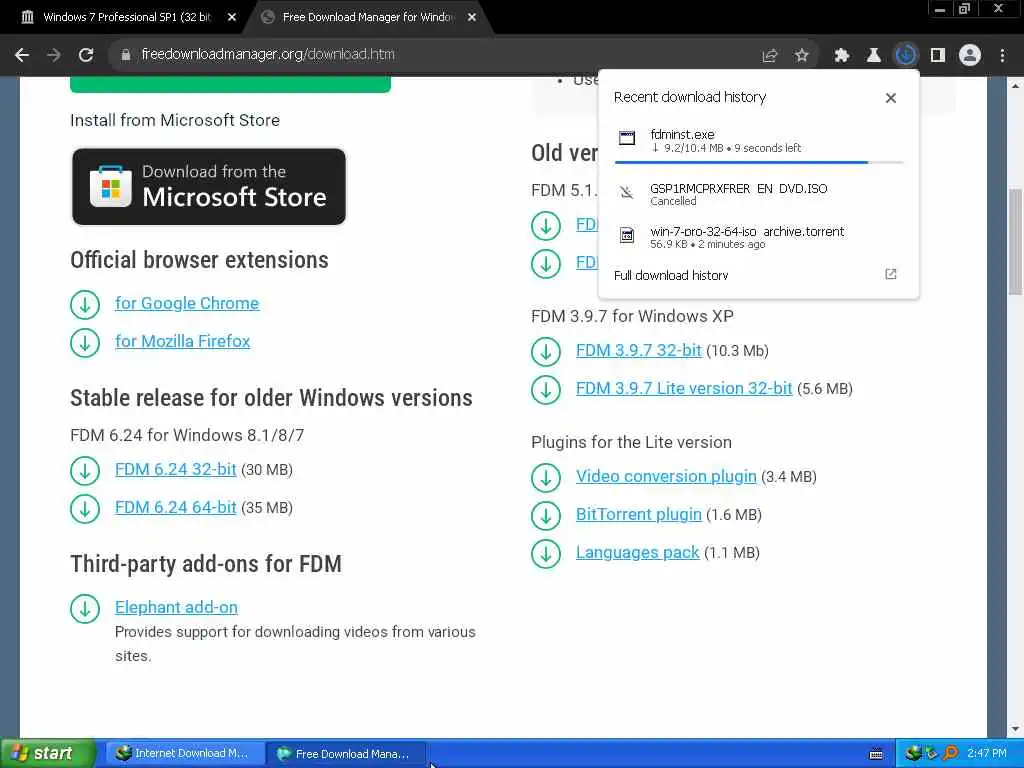Download FDM 6.24 32-bit
Viewport: 1024px width, 768px height.
tap(176, 470)
